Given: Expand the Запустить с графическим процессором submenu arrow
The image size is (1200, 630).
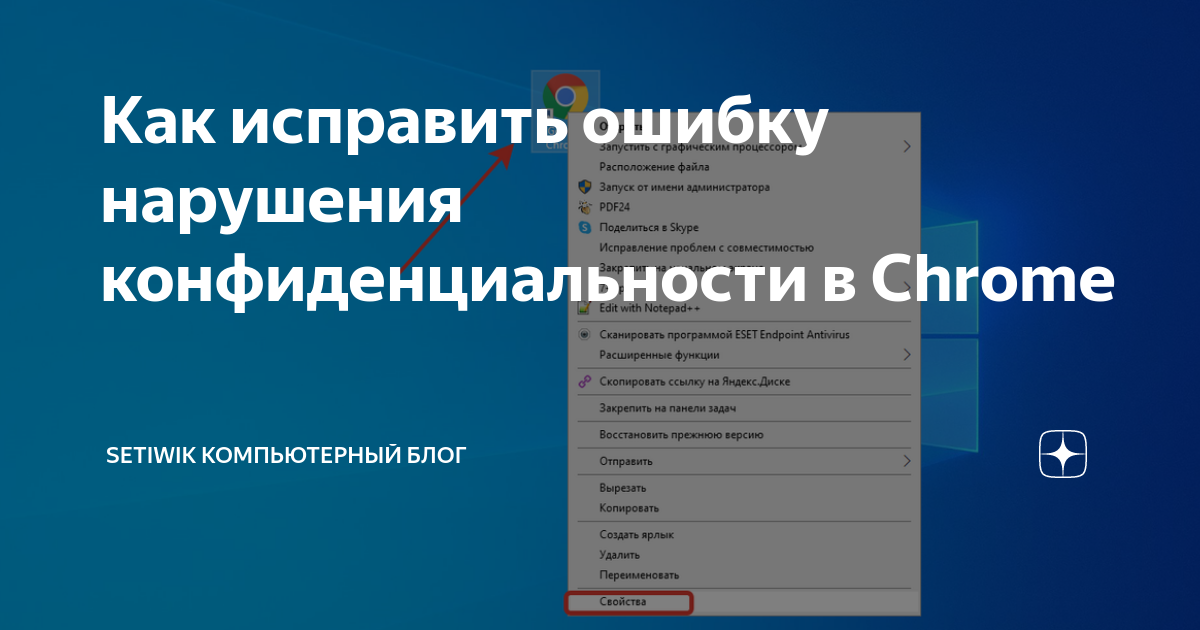Looking at the screenshot, I should click(x=907, y=146).
